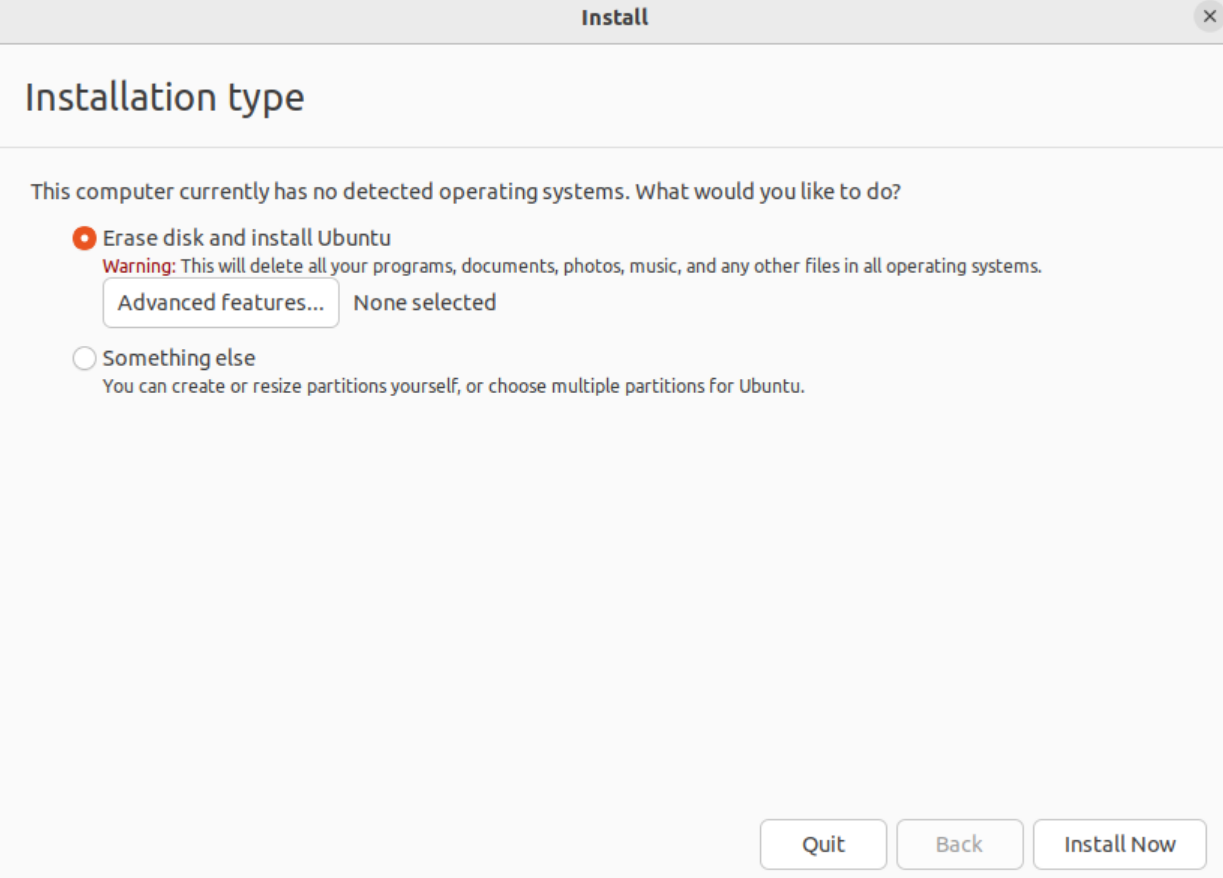Viewport: 1223px width, 878px height.
Task: Click the red Warning label text
Action: tap(140, 267)
